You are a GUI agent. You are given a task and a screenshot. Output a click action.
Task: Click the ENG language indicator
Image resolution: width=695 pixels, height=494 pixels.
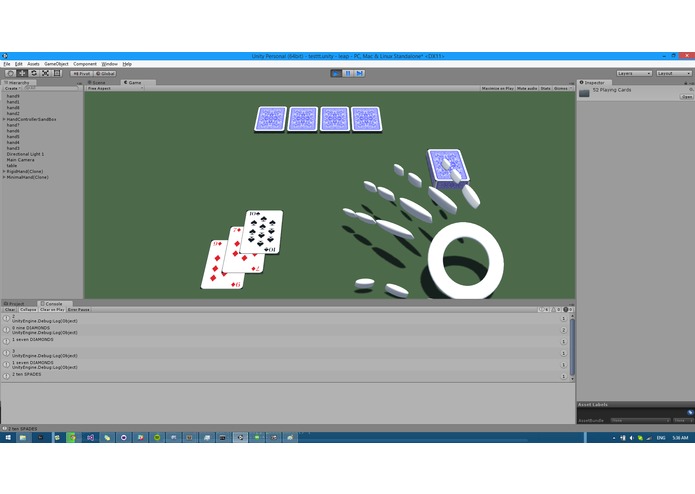[x=661, y=438]
